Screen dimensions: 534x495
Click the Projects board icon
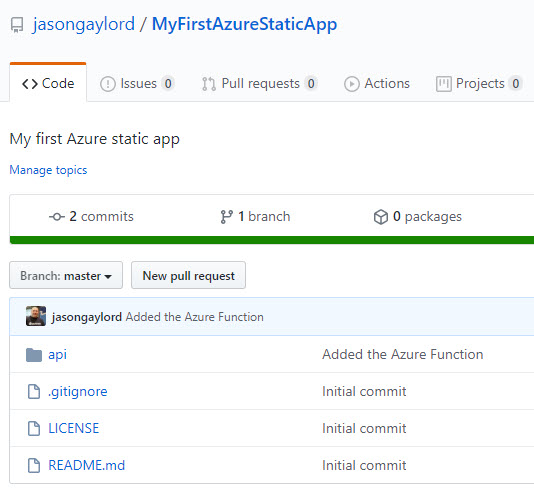[443, 84]
